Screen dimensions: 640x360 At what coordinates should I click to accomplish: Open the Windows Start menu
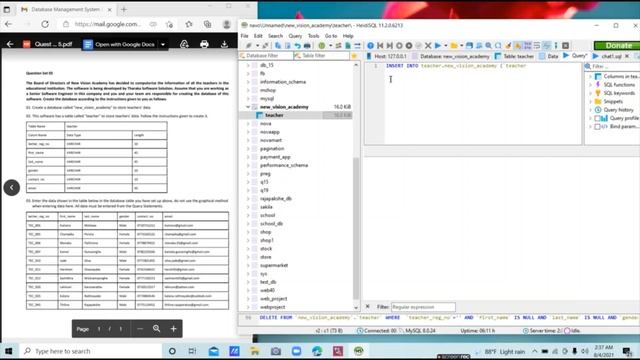click(9, 351)
